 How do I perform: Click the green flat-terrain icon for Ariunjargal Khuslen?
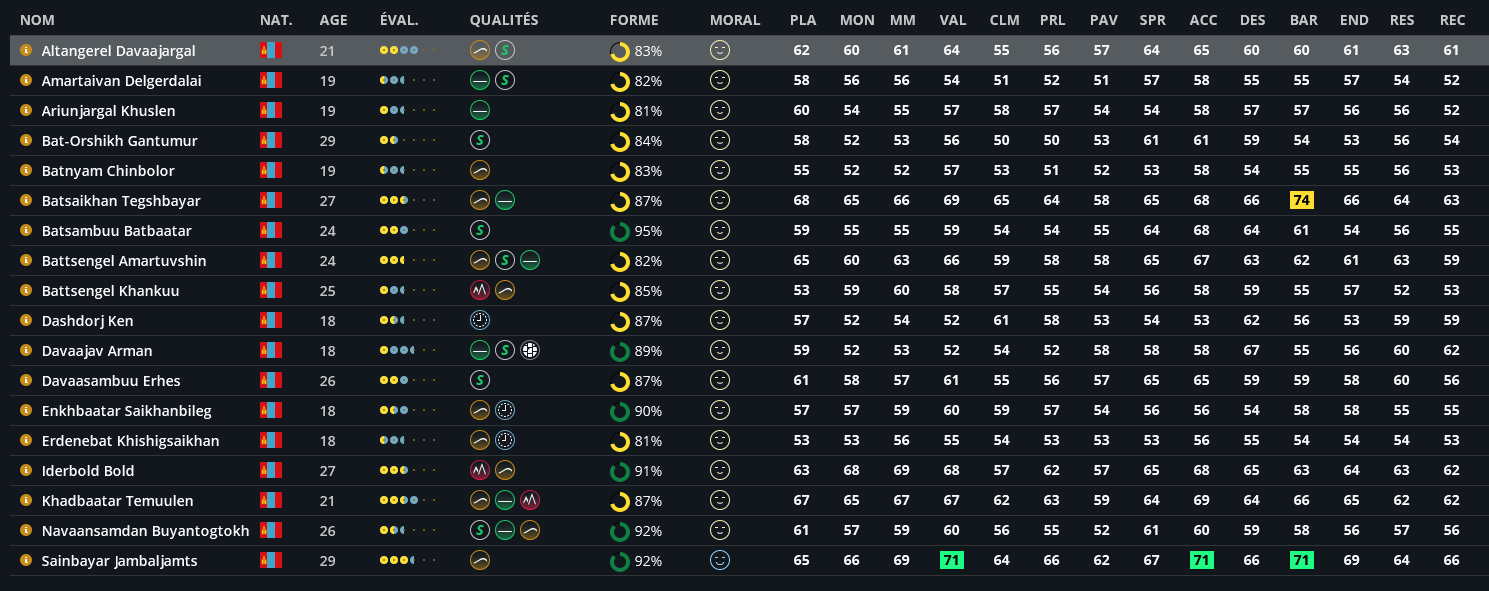point(480,110)
